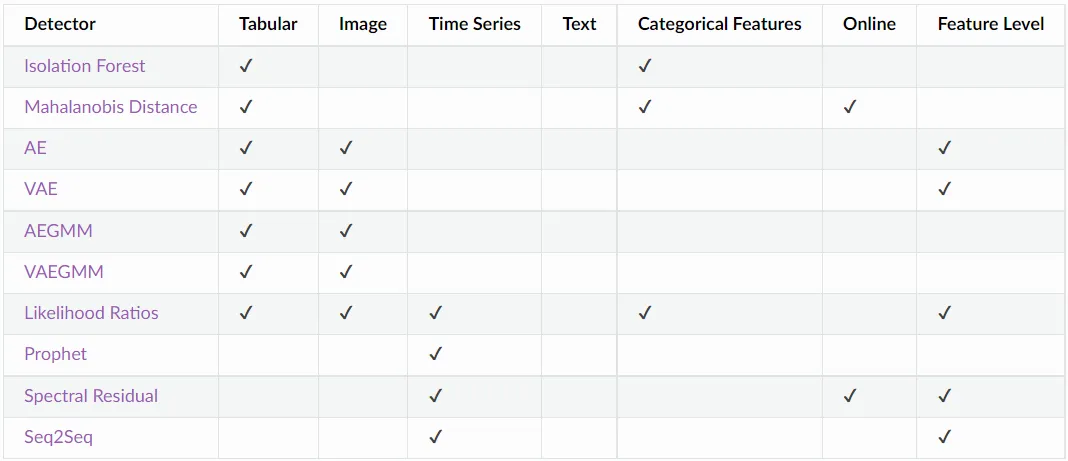This screenshot has width=1068, height=461.
Task: Click the Prophet detector link
Action: pyautogui.click(x=55, y=354)
